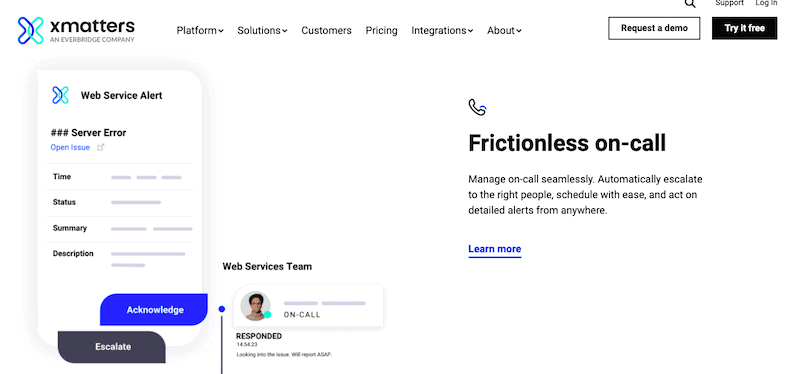Expand the About dropdown menu
Viewport: 800px width, 374px height.
coord(504,31)
